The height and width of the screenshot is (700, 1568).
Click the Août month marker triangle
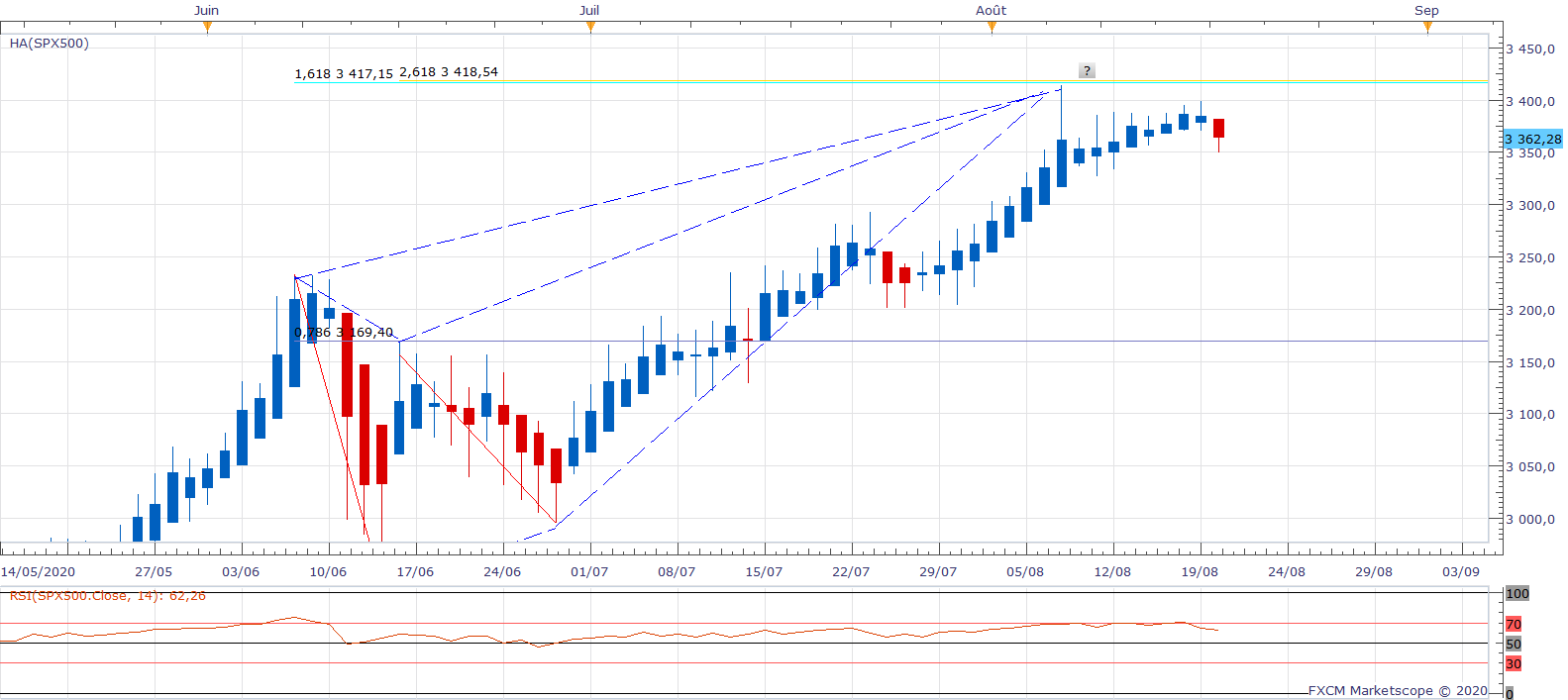[992, 27]
